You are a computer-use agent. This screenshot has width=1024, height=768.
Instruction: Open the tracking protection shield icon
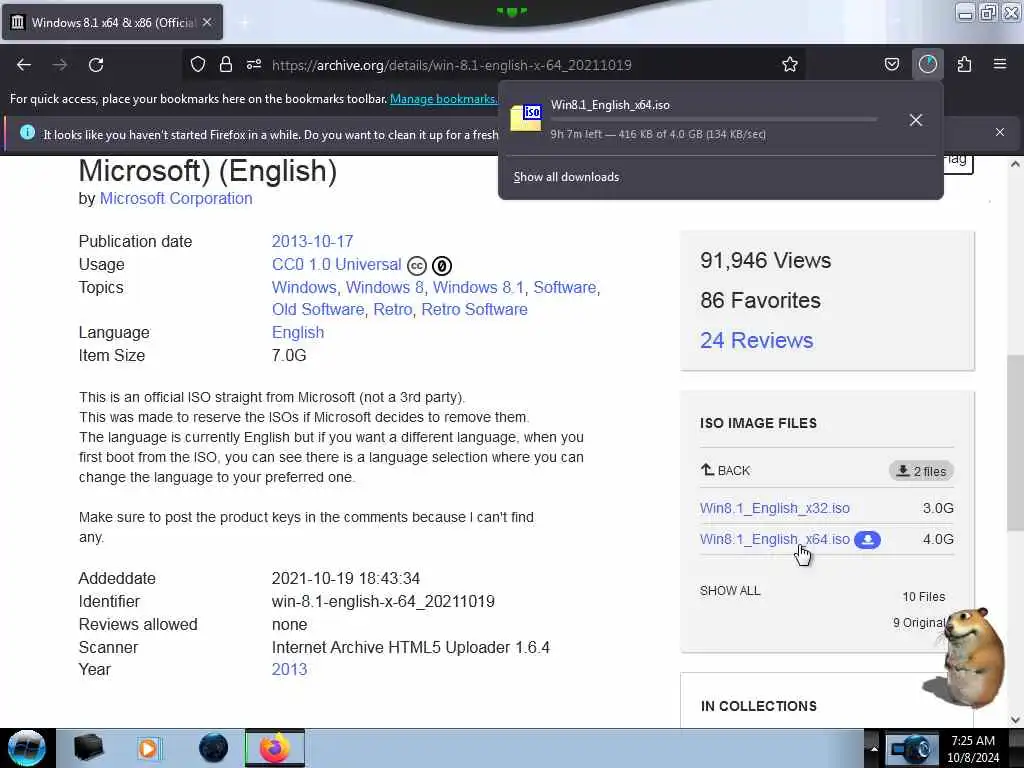tap(198, 65)
